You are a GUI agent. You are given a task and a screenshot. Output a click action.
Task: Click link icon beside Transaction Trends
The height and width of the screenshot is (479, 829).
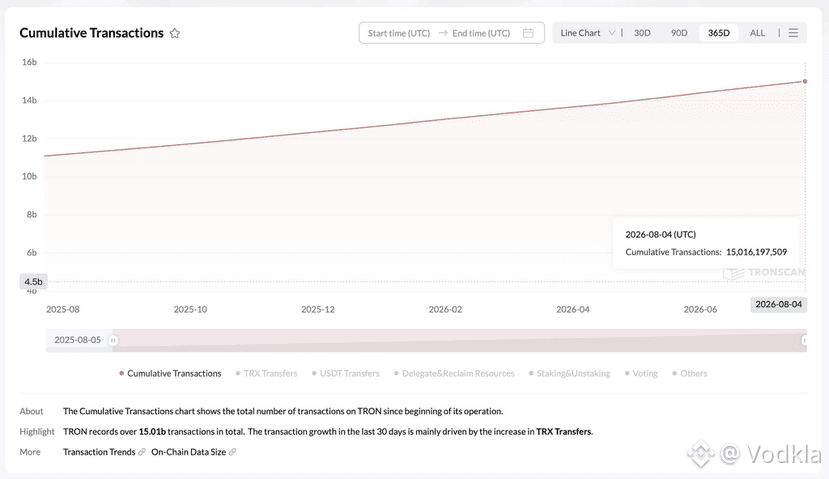tap(142, 452)
